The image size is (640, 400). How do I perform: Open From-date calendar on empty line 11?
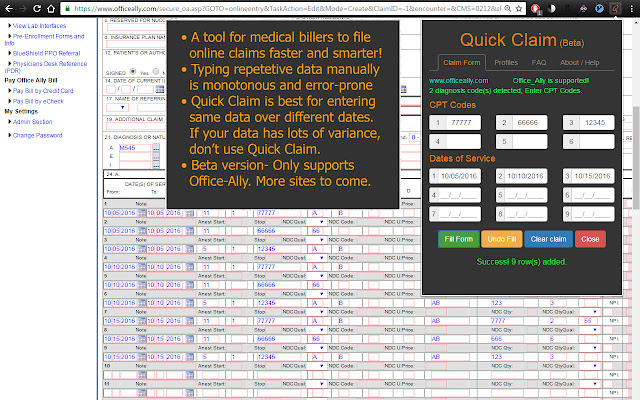141,393
